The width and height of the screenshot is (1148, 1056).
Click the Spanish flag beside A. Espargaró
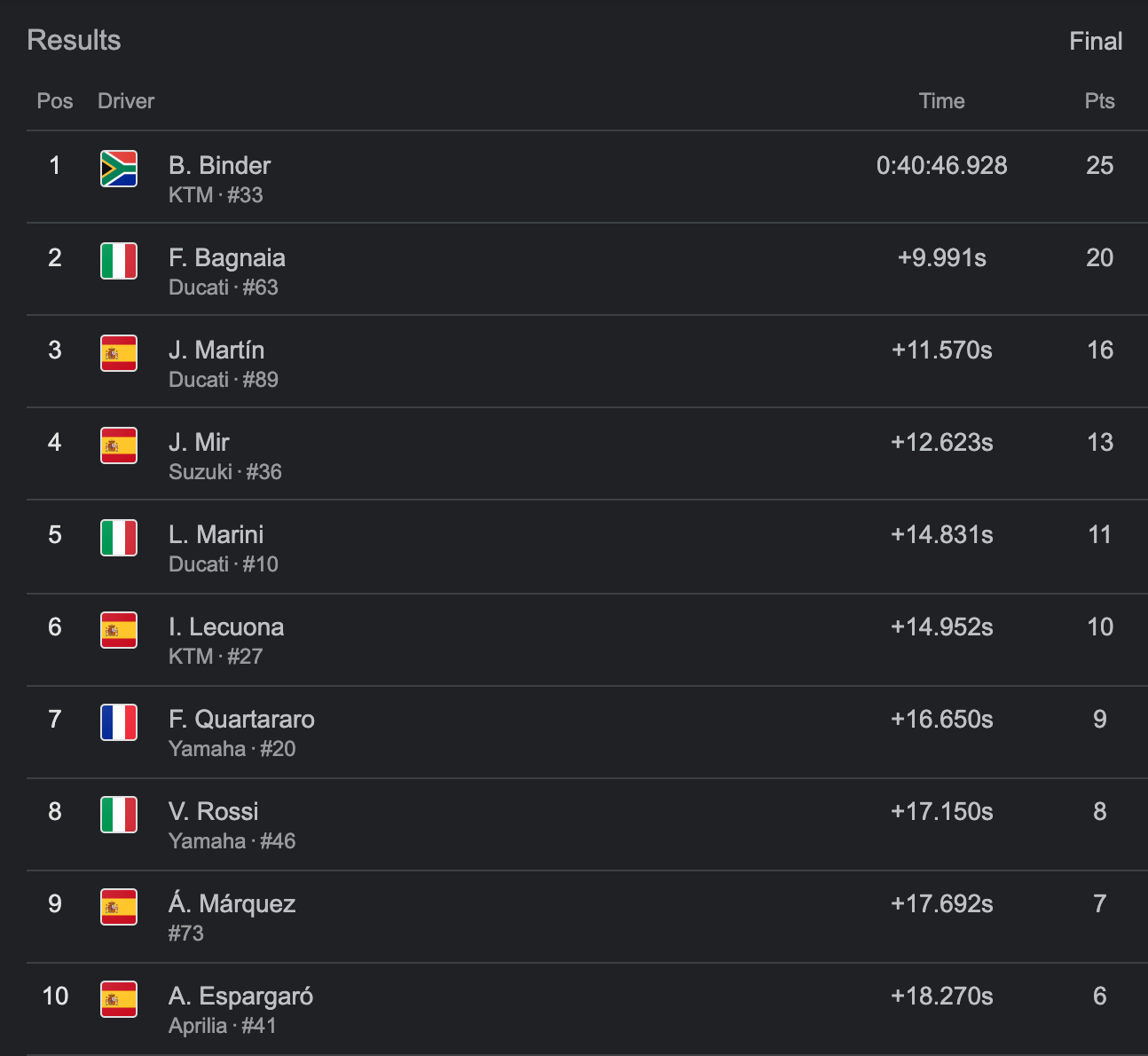pyautogui.click(x=119, y=999)
